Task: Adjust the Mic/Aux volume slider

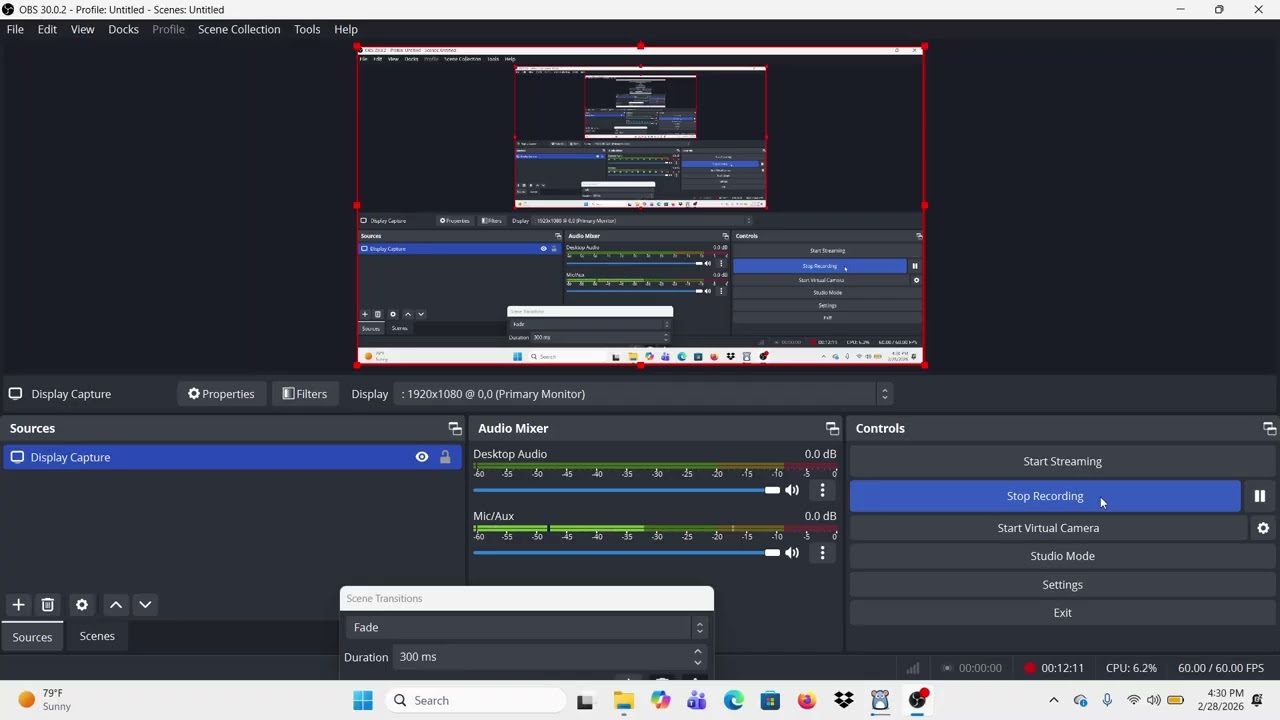Action: [x=626, y=552]
